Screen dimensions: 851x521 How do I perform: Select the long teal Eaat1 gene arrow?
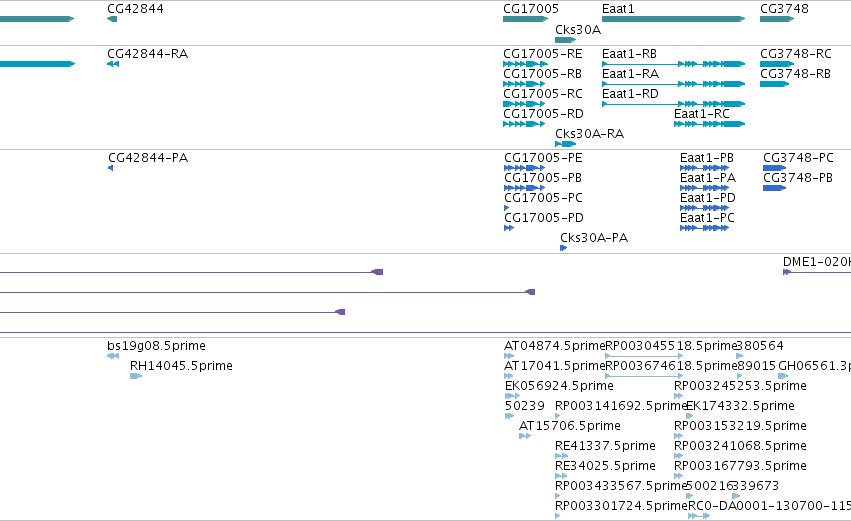(674, 19)
